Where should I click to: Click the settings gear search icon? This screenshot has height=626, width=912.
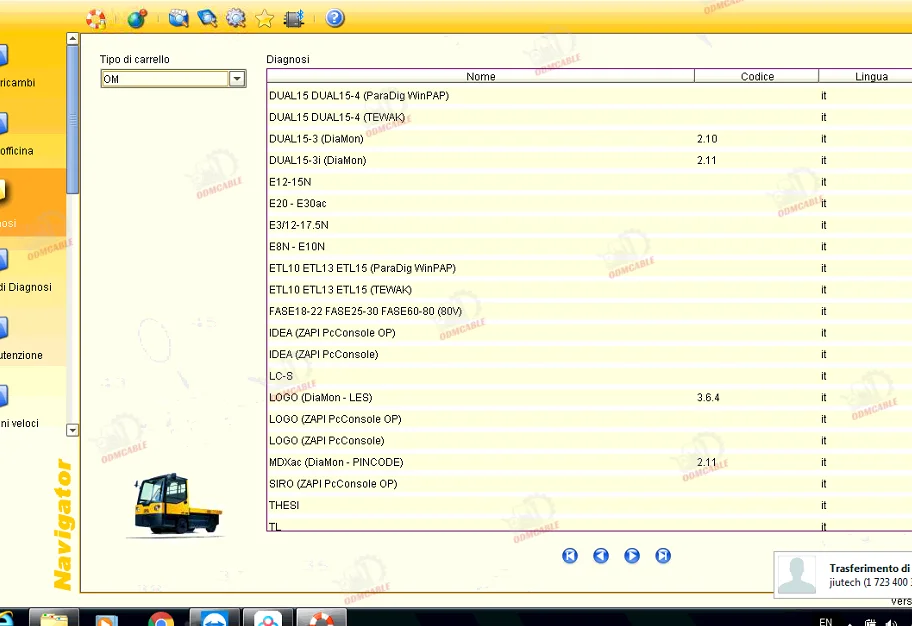236,18
